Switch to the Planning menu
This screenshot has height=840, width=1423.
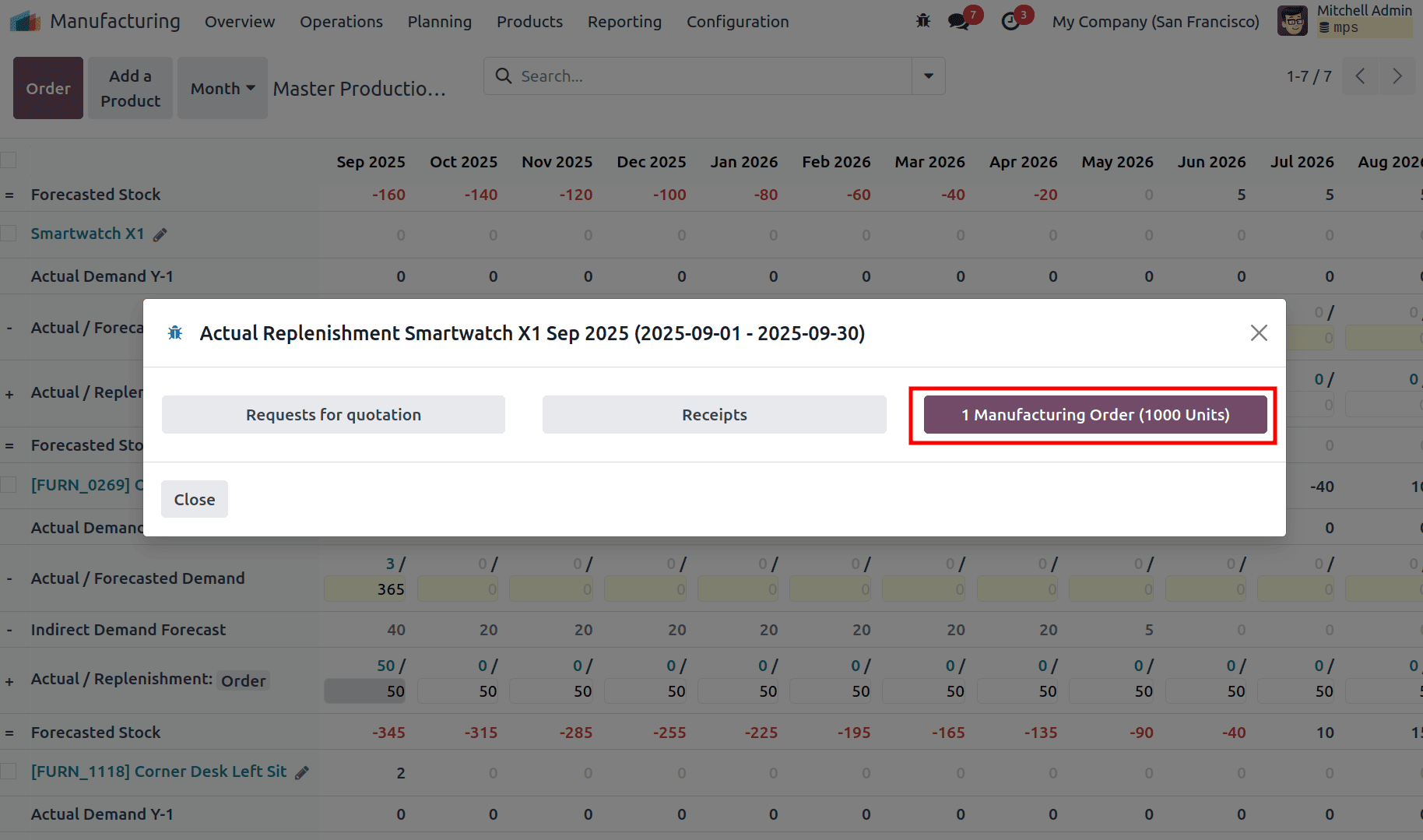tap(439, 21)
